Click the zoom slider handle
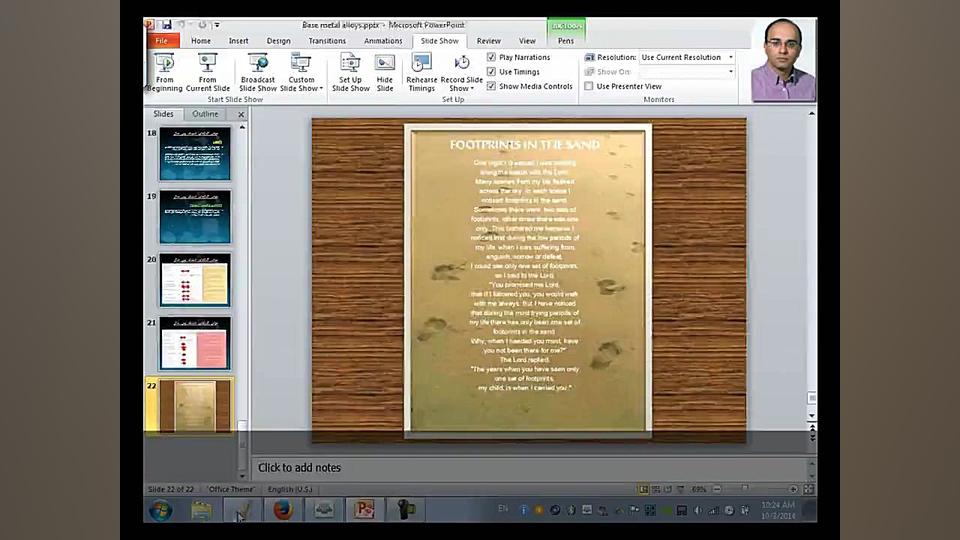The width and height of the screenshot is (960, 540). pyautogui.click(x=744, y=489)
